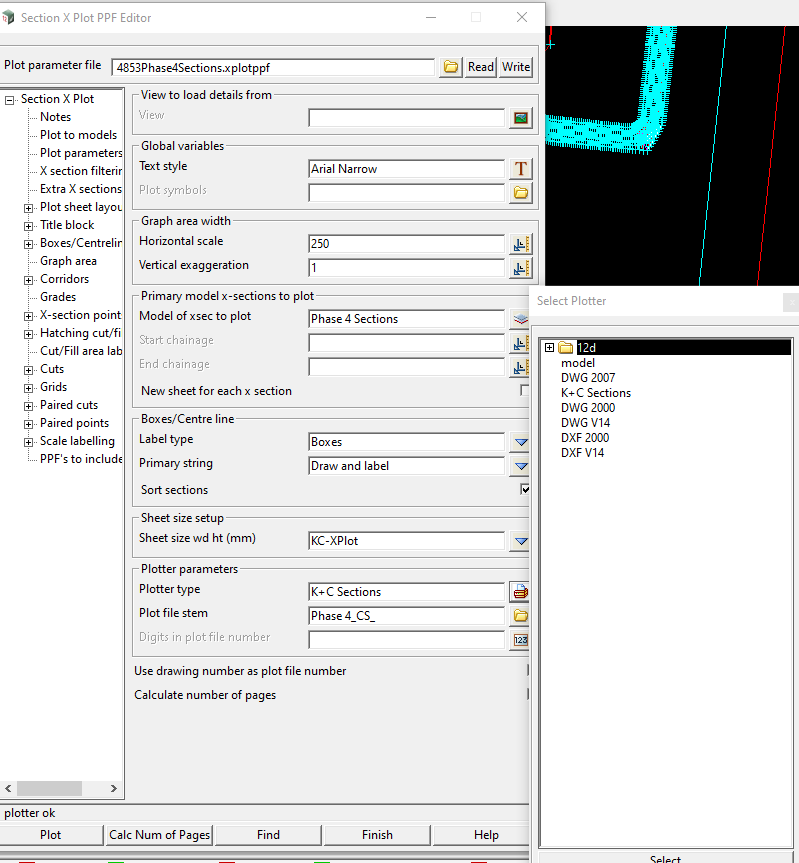Click the View picker icon
The width and height of the screenshot is (799, 863).
[521, 117]
